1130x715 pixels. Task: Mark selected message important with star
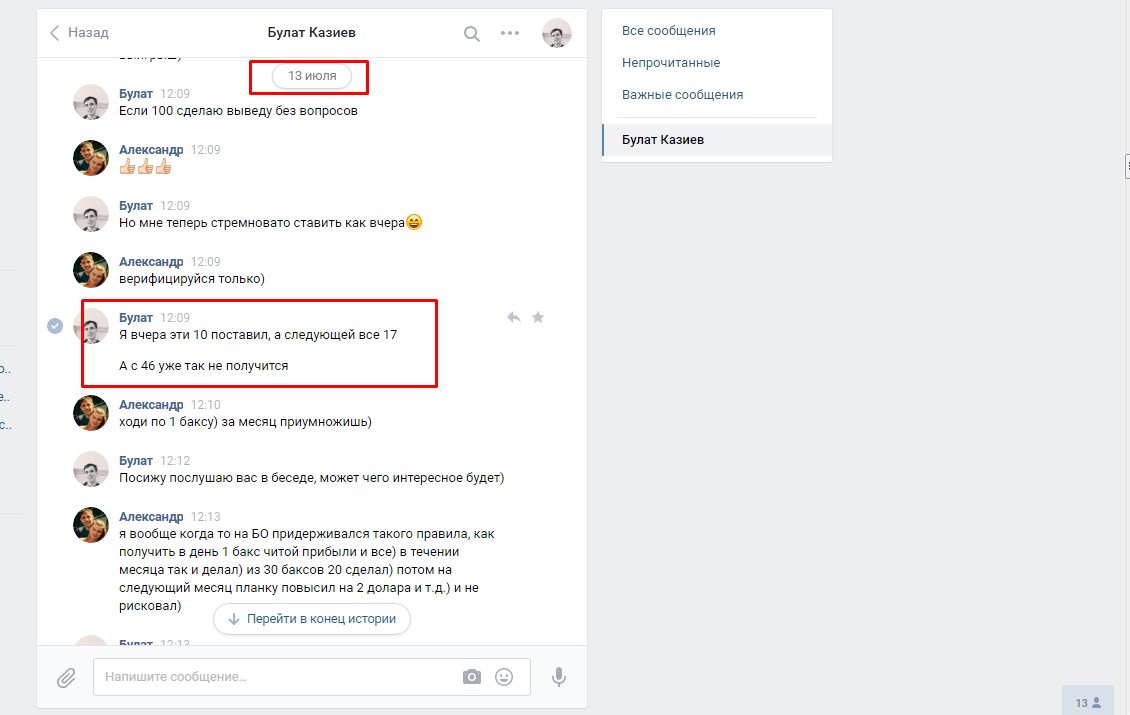(538, 317)
